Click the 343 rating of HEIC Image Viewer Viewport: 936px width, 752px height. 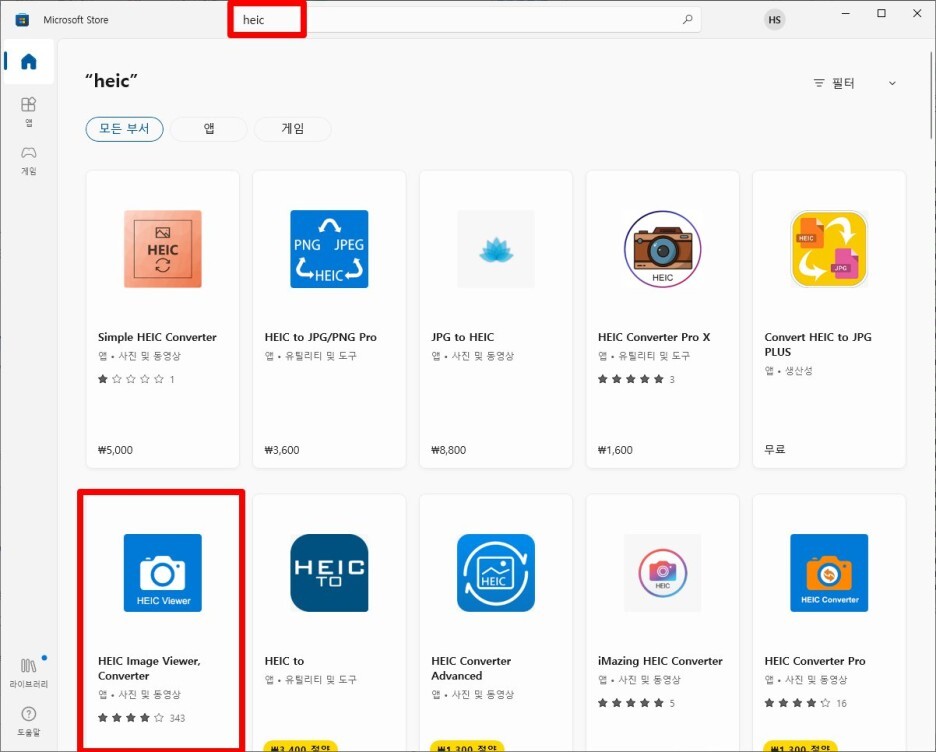(177, 718)
